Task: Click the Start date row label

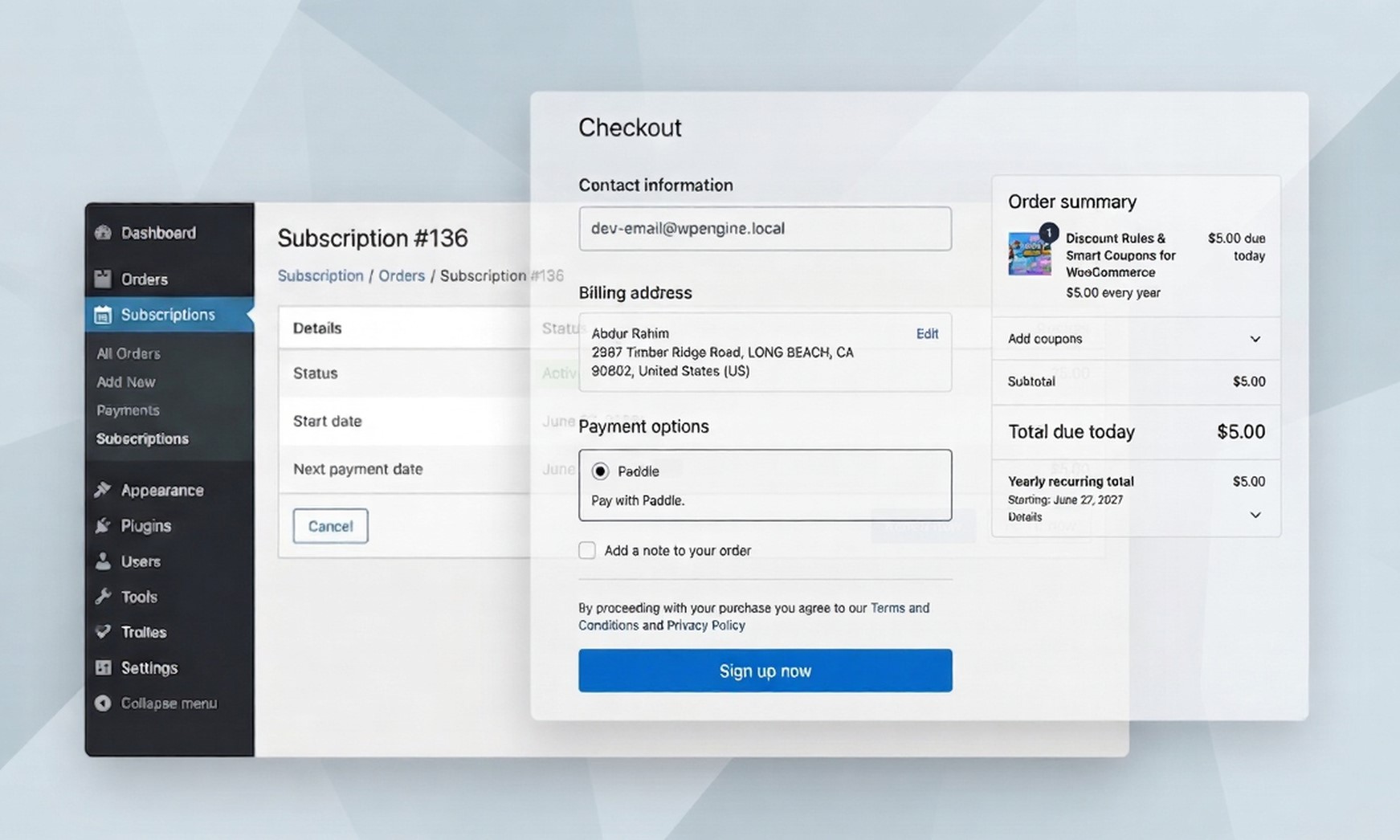Action: pos(327,421)
